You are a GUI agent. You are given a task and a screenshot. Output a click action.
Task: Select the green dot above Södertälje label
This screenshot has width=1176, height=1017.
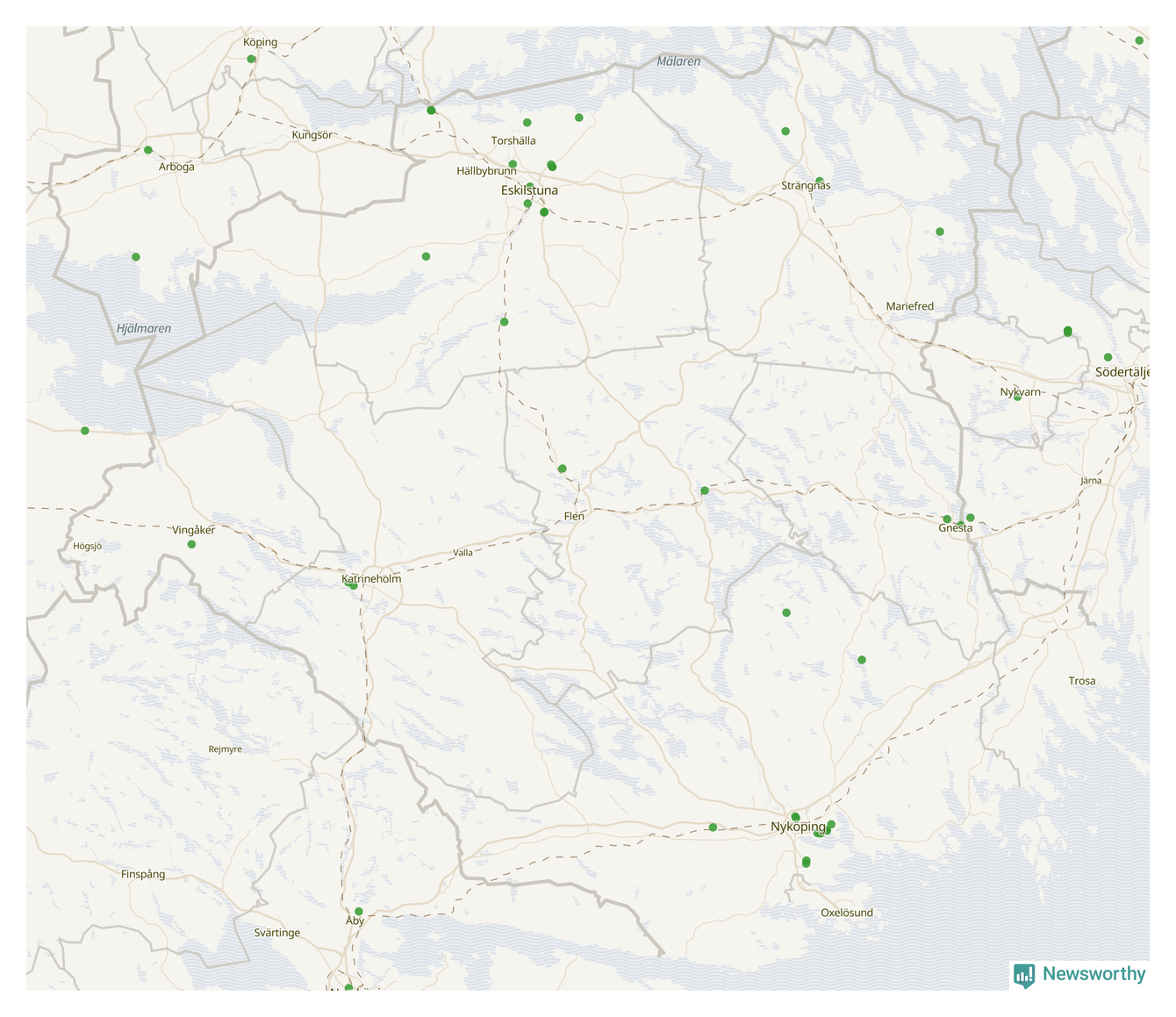click(1108, 357)
